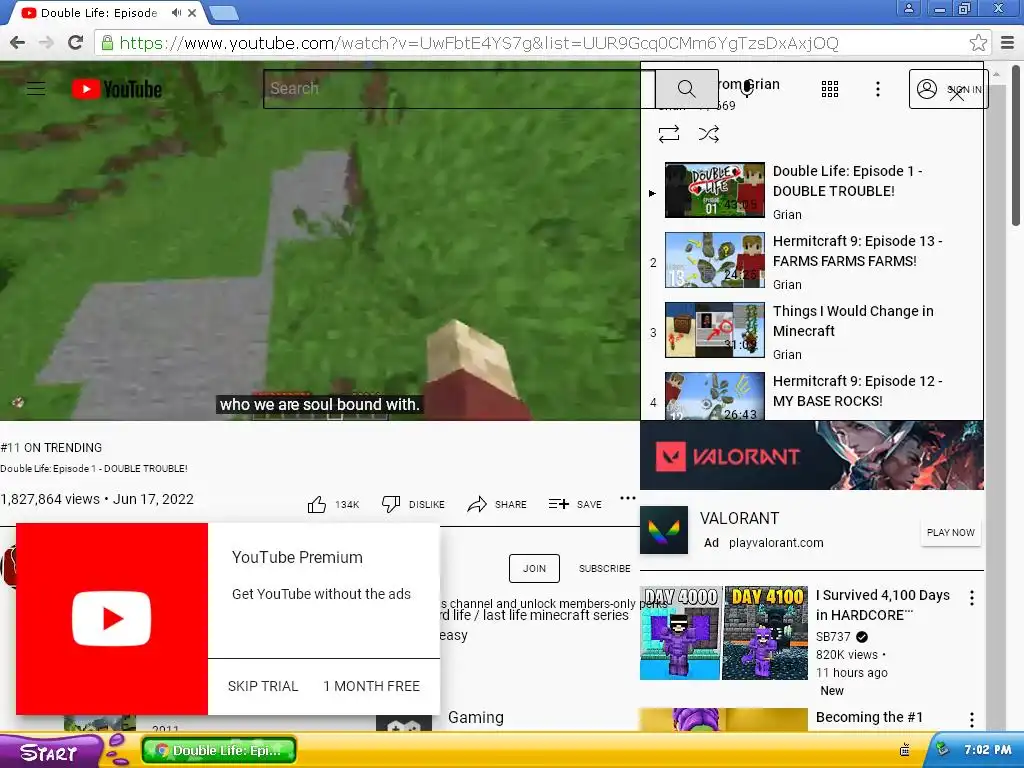Open the YouTube apps grid icon
The height and width of the screenshot is (768, 1024).
click(x=829, y=89)
